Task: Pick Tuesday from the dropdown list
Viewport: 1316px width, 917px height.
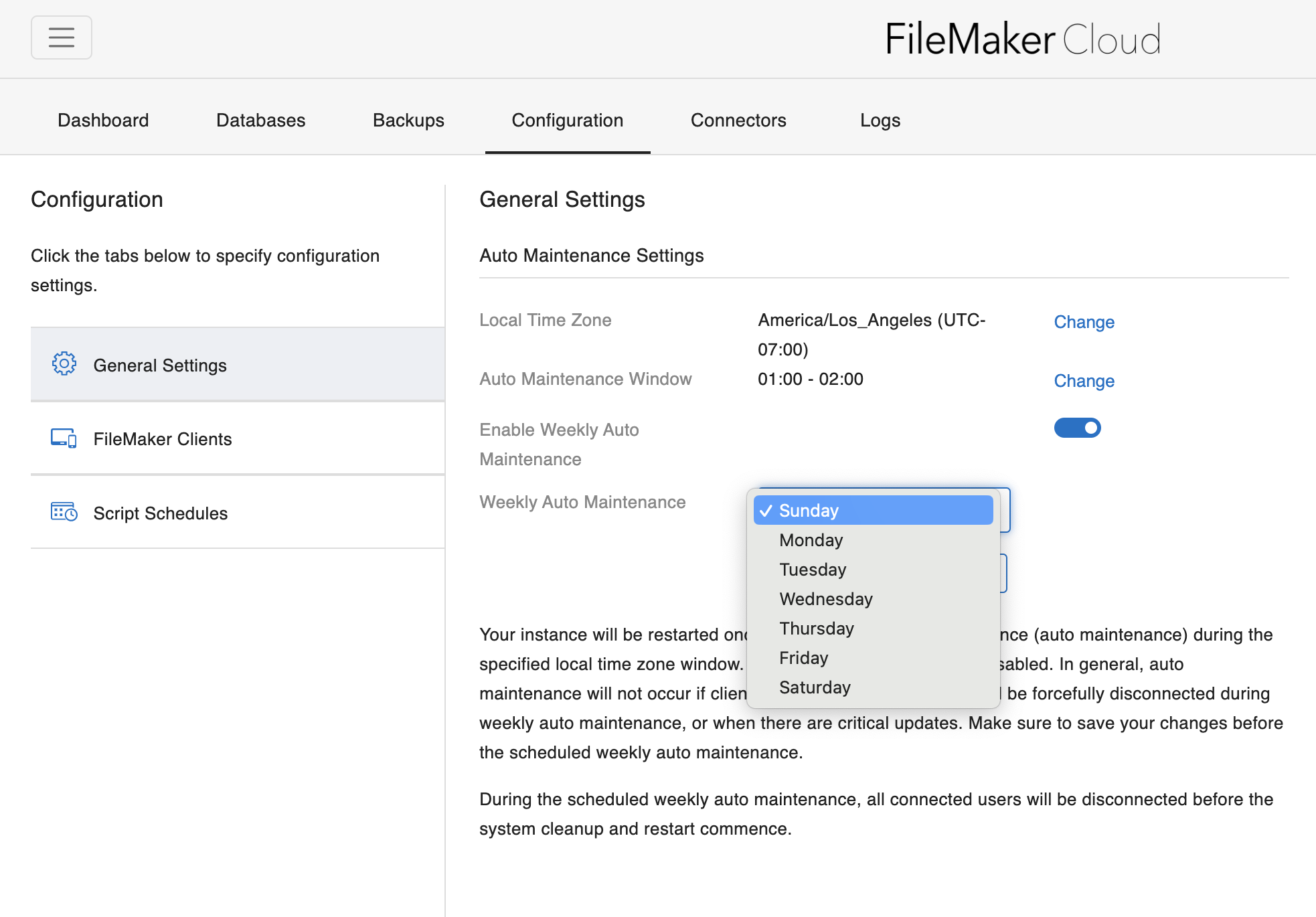Action: (813, 570)
